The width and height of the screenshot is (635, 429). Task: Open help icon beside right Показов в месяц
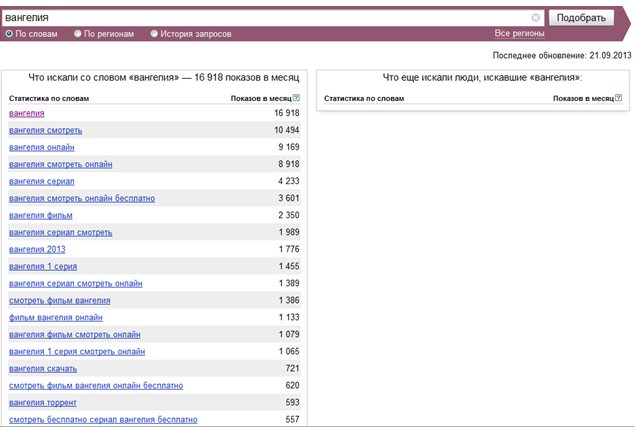point(618,98)
